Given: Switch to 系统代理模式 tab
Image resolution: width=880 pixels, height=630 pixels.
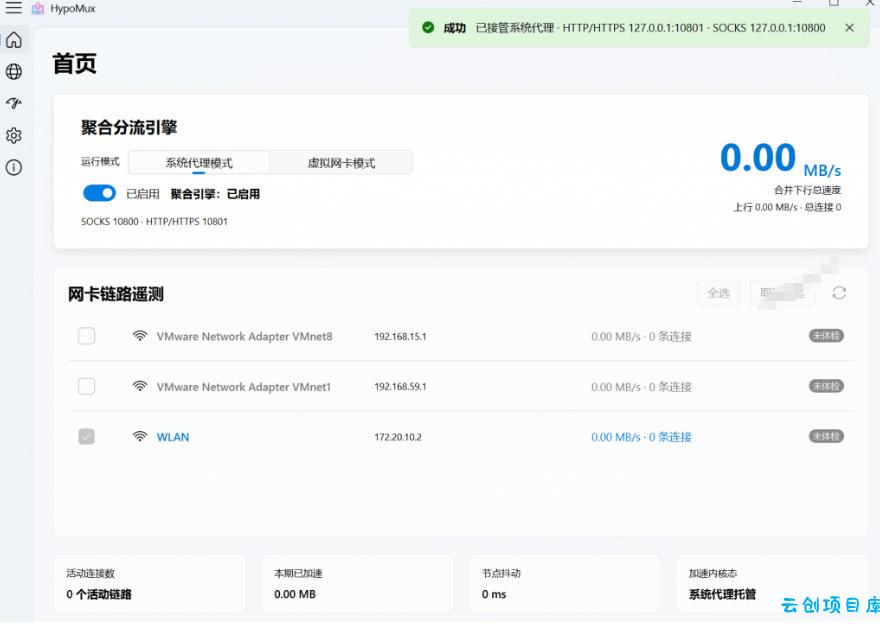Looking at the screenshot, I should tap(199, 163).
